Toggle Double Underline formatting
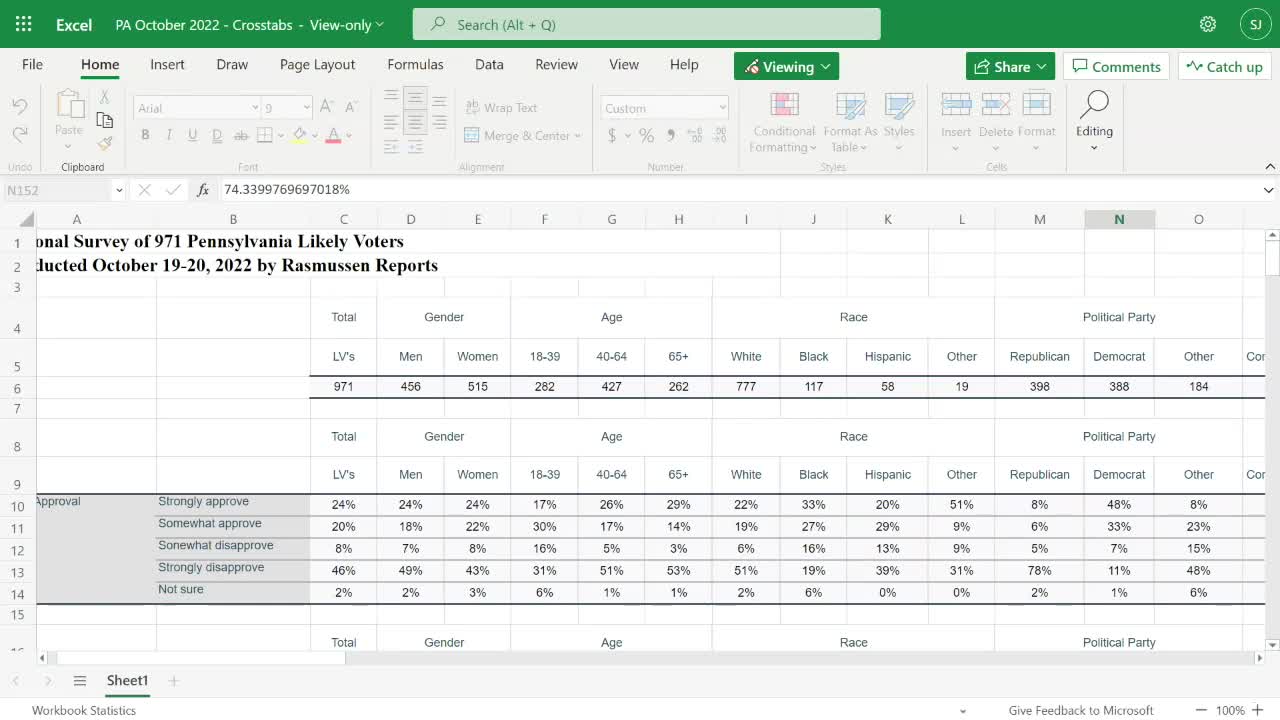This screenshot has height=720, width=1280. (x=216, y=135)
